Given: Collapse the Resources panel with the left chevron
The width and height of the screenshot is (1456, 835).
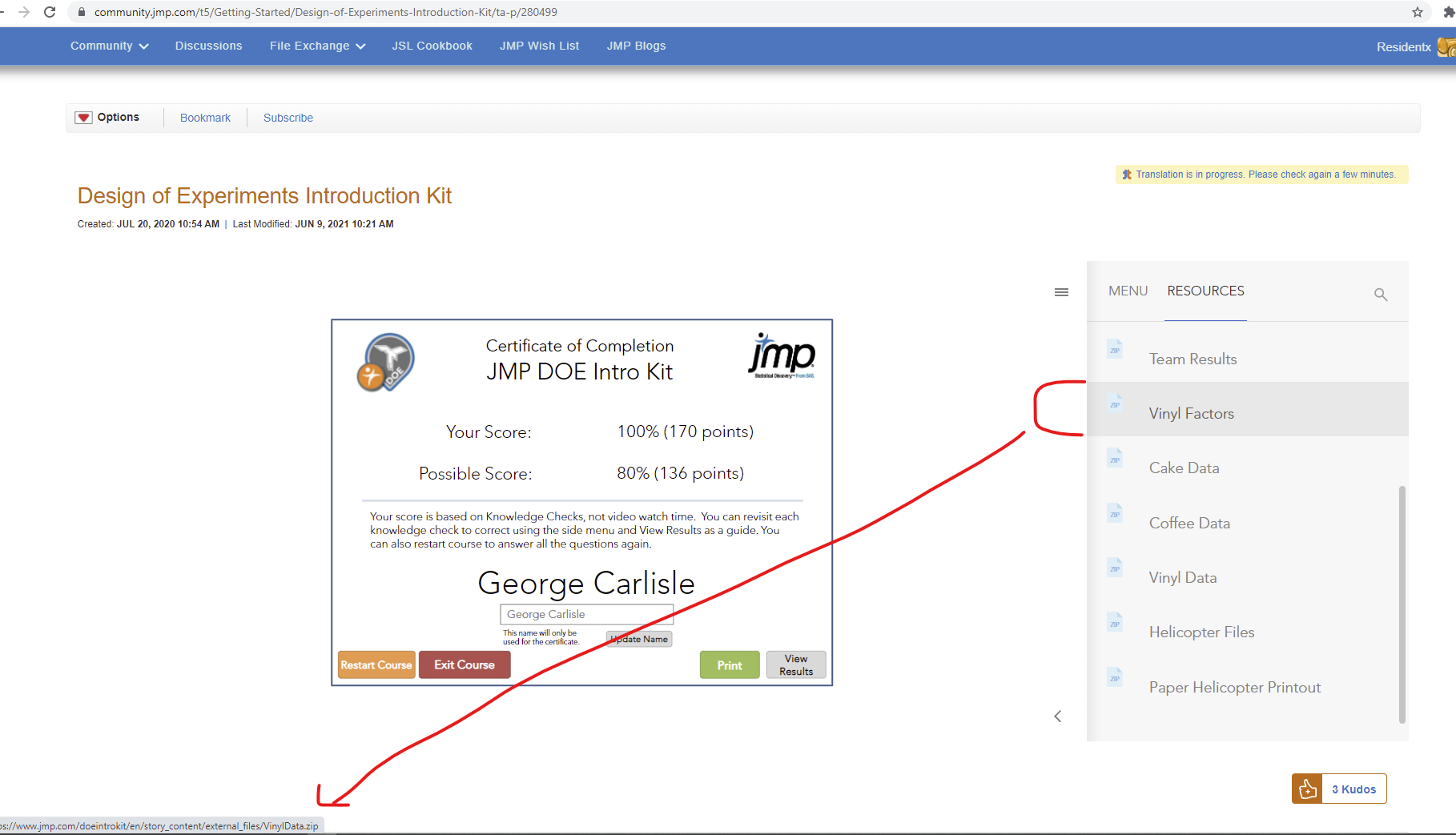Looking at the screenshot, I should click(1057, 716).
